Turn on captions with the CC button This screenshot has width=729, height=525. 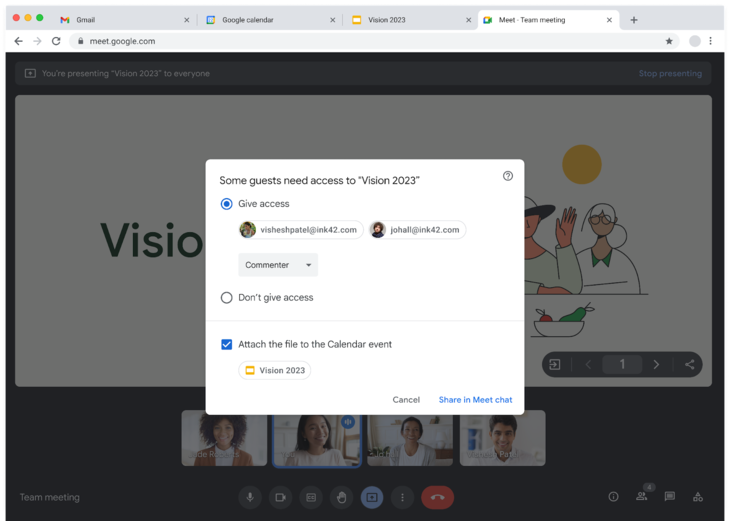tap(311, 497)
